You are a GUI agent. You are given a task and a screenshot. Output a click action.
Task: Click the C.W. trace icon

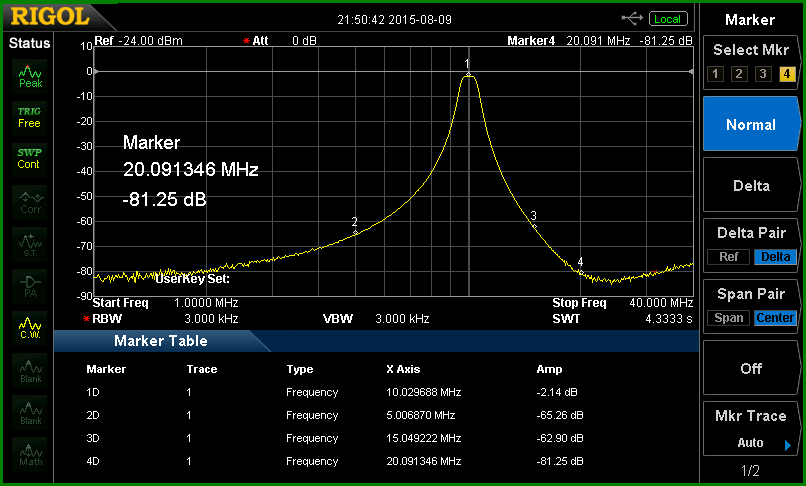[30, 328]
